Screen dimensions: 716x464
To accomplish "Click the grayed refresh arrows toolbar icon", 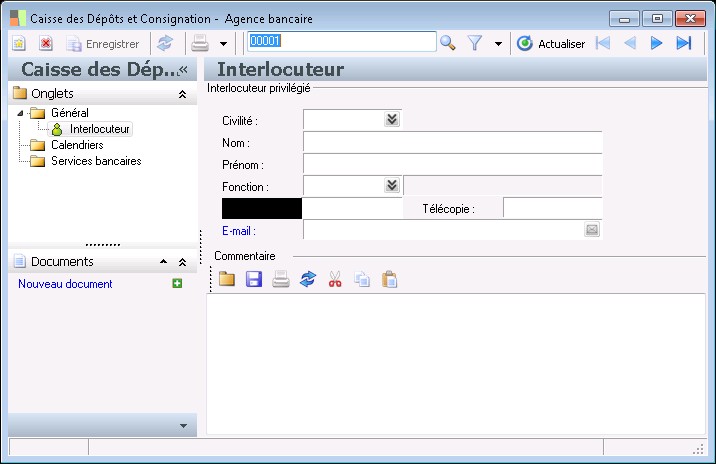I will tap(165, 44).
